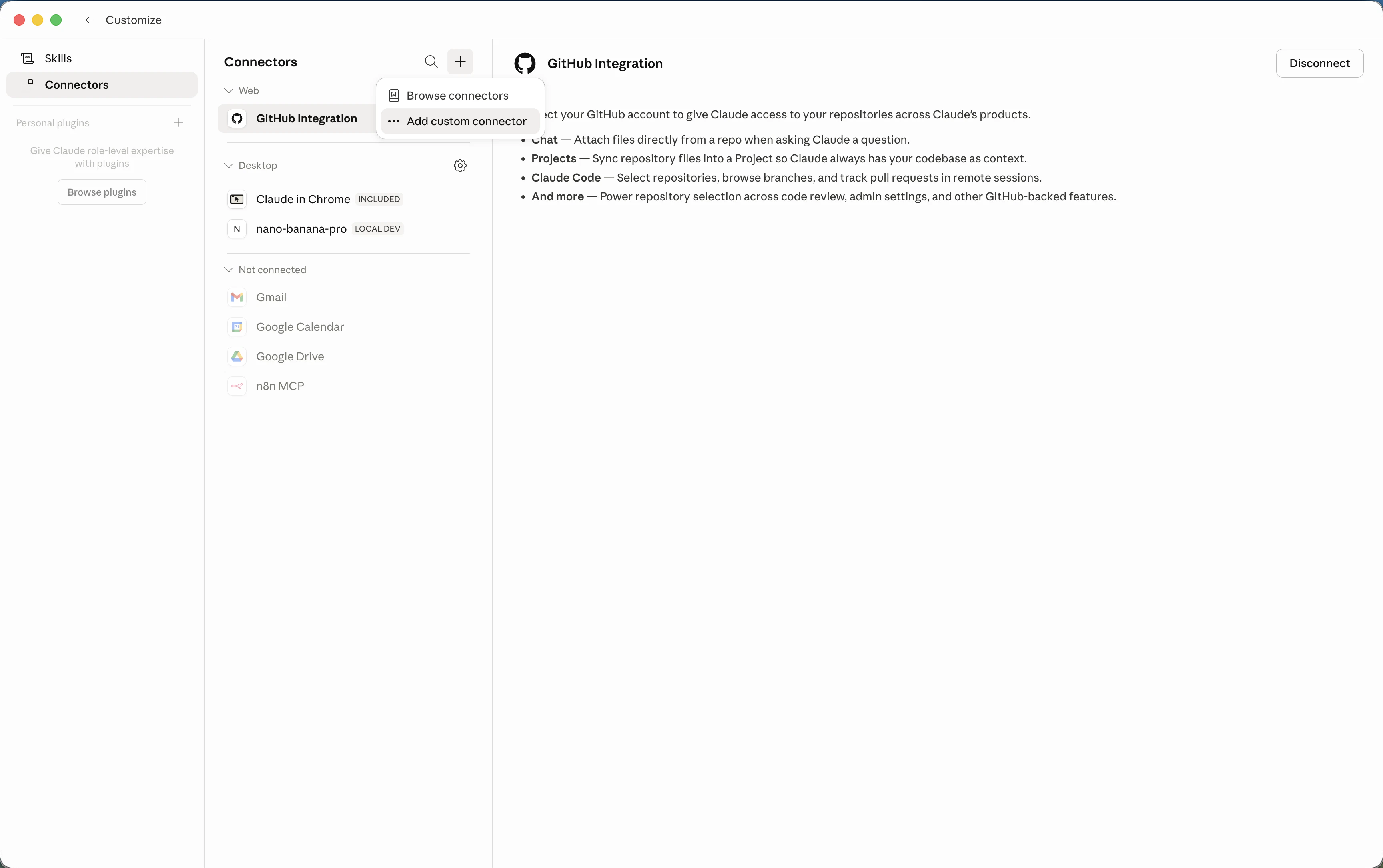Click the Disconnect button for GitHub
Screen dimensions: 1383x868
1319,63
